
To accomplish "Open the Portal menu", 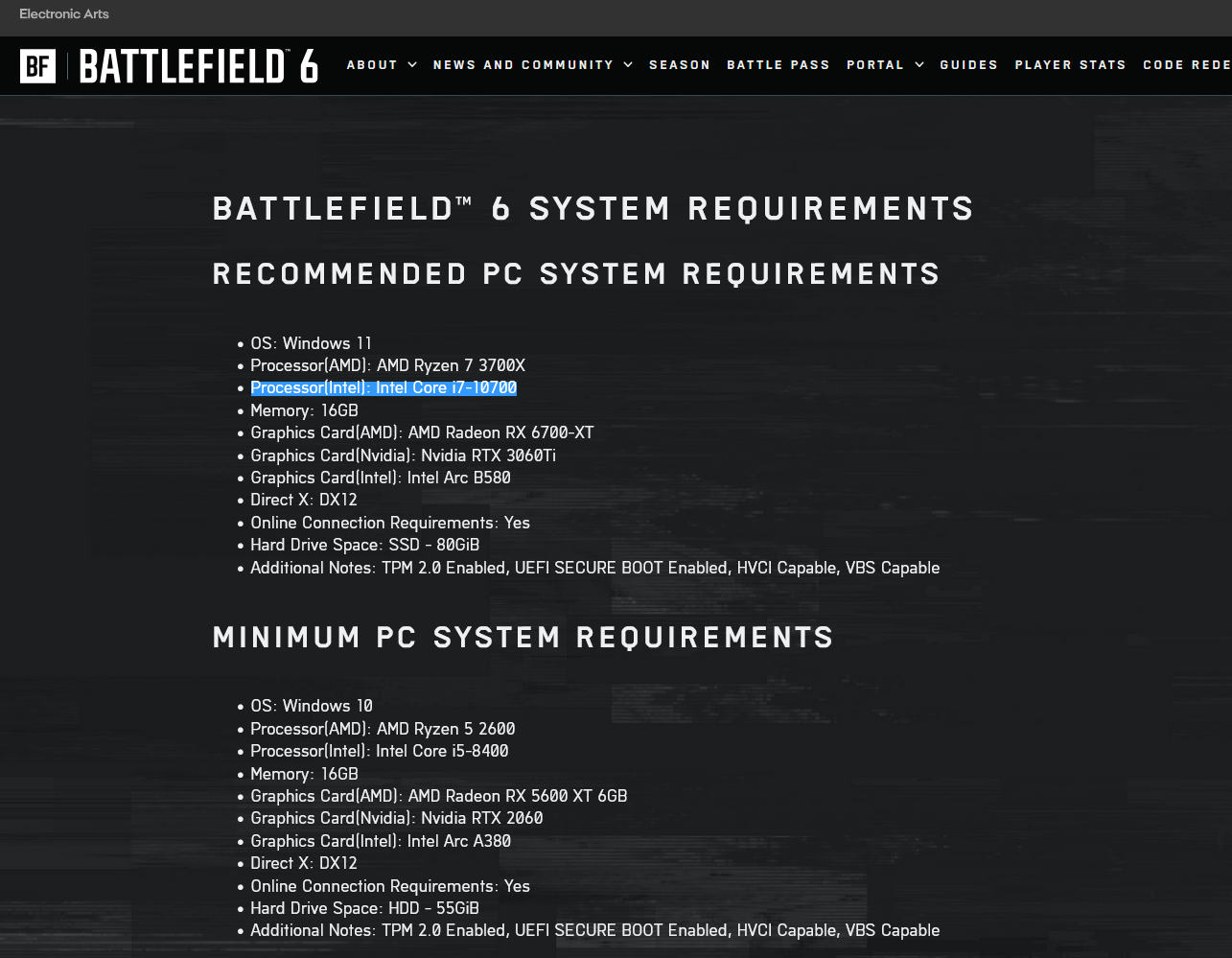I will point(874,65).
